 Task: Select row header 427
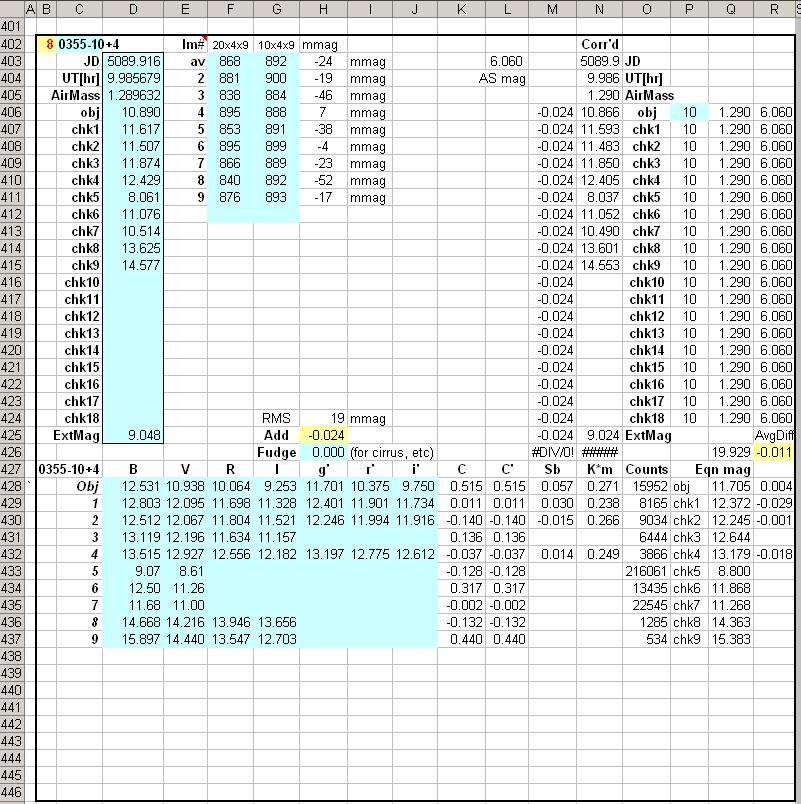tap(11, 469)
